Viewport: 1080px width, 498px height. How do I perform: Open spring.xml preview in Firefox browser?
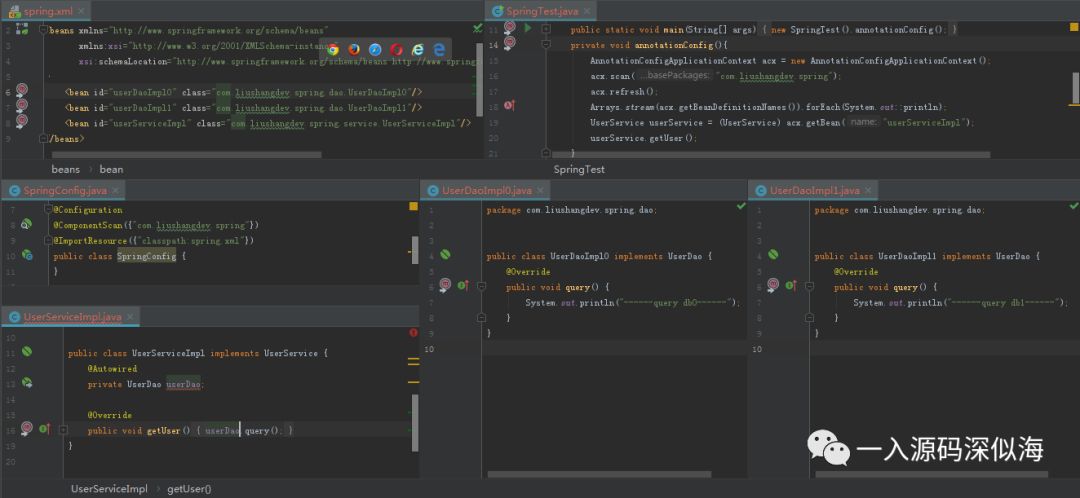354,50
